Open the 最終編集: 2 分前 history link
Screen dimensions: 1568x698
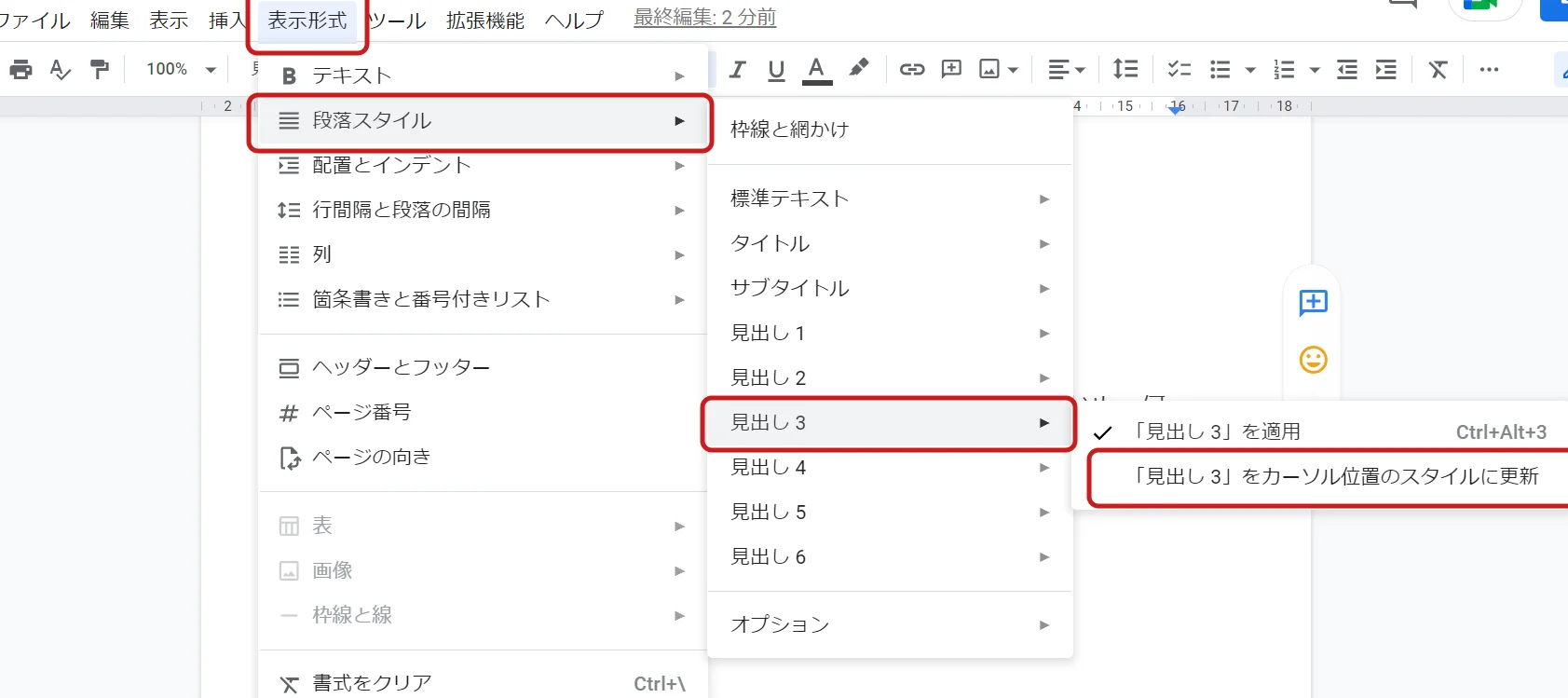coord(705,18)
